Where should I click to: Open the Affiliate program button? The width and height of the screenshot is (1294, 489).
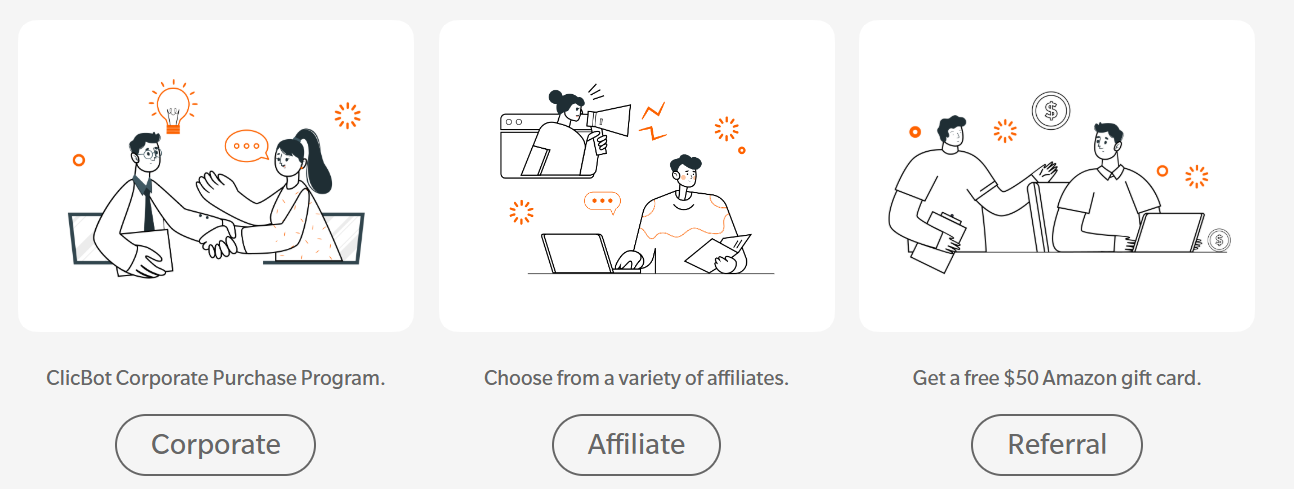click(636, 444)
